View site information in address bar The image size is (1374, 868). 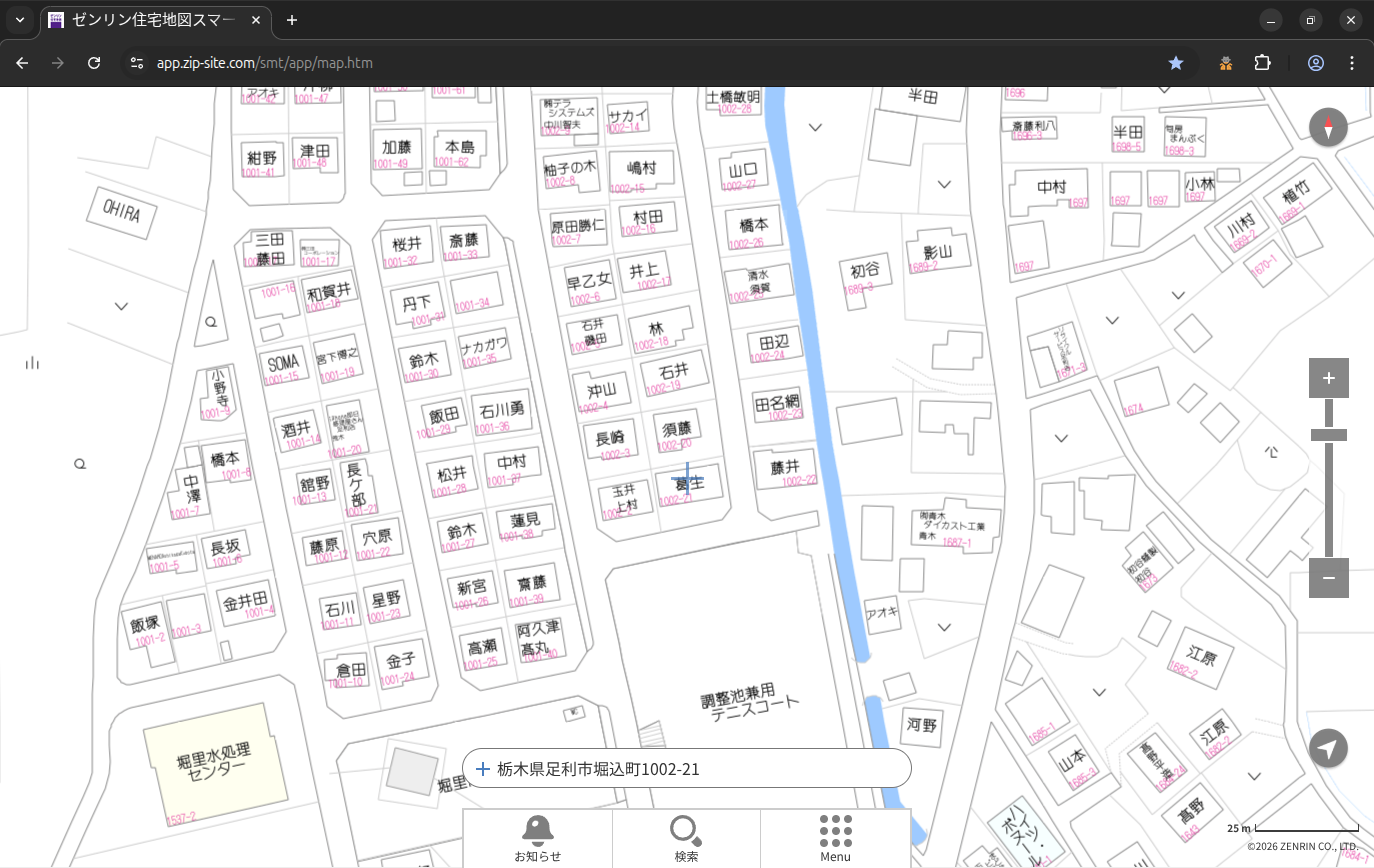click(x=137, y=63)
